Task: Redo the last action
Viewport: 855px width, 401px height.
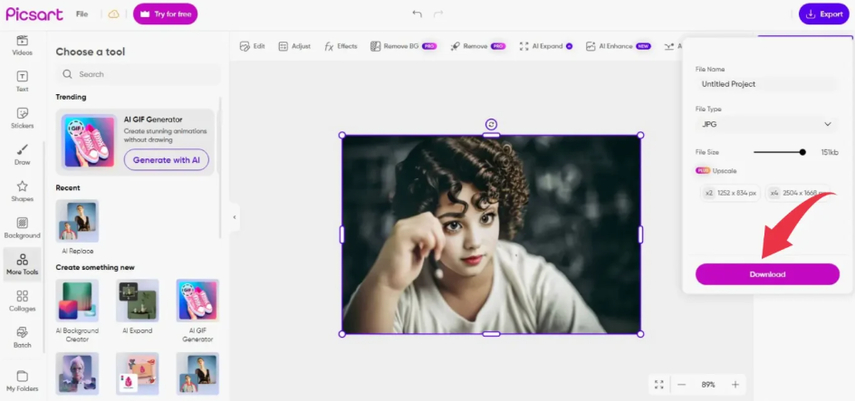Action: point(438,14)
